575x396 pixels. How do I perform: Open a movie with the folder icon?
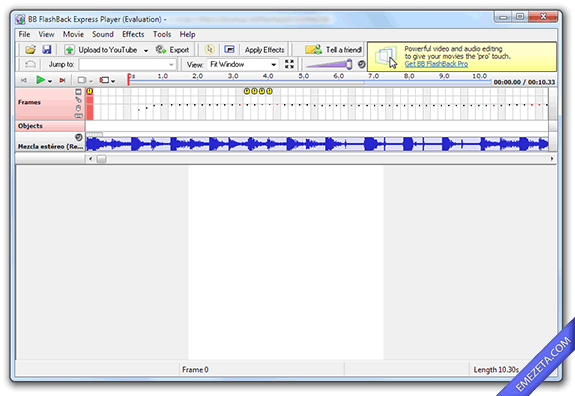click(x=30, y=50)
